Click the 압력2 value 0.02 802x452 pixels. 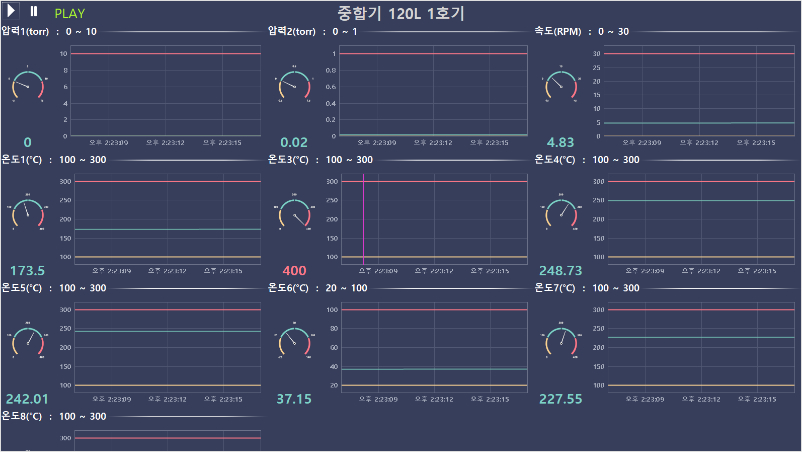point(294,142)
